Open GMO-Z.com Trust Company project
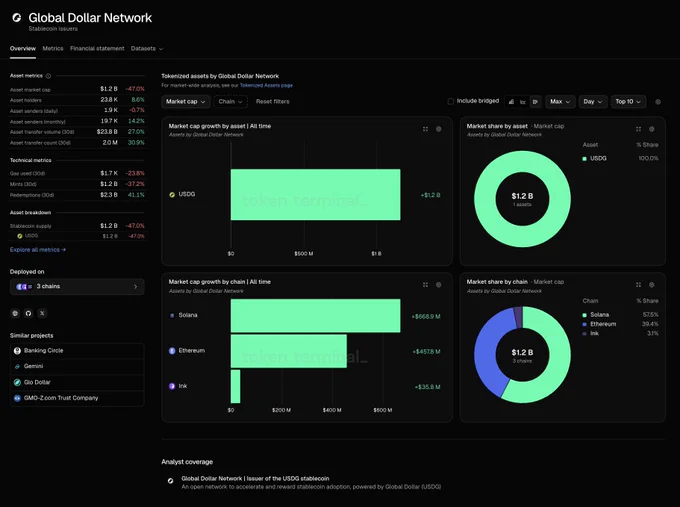 pos(77,398)
